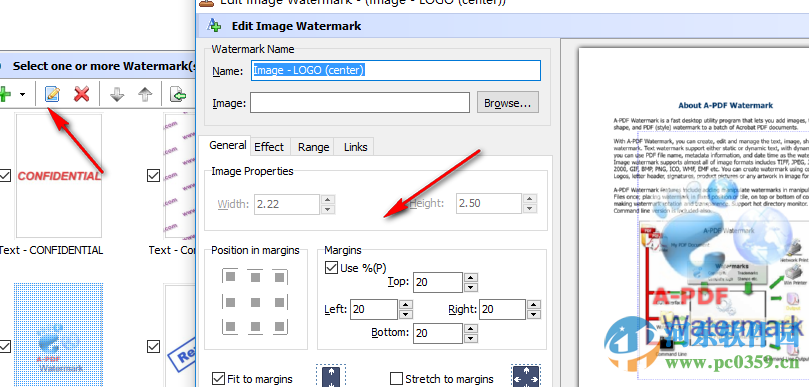Click the Browse... button
The height and width of the screenshot is (387, 809).
[x=508, y=103]
